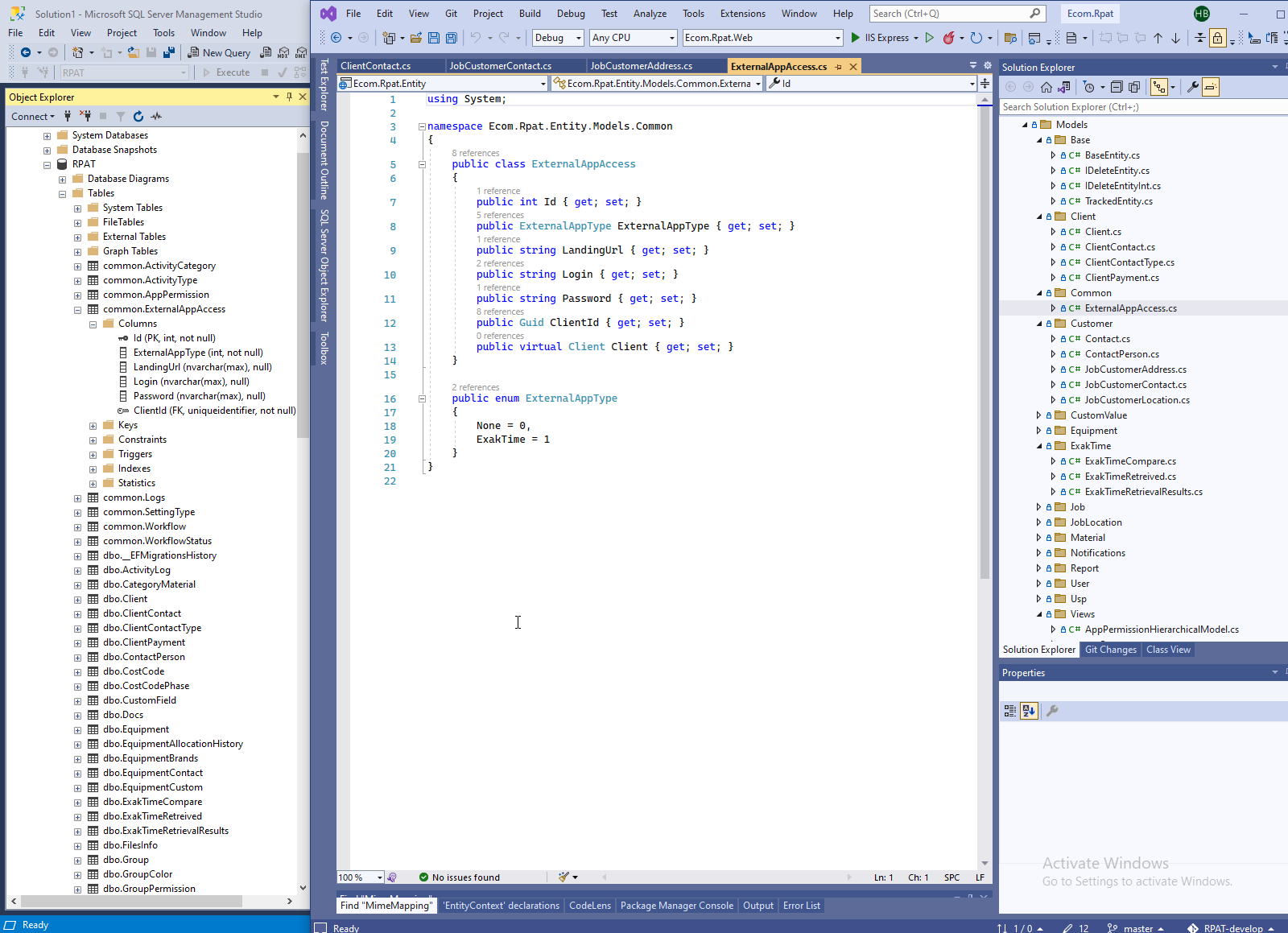
Task: Click Visual Studio search box
Action: point(958,14)
